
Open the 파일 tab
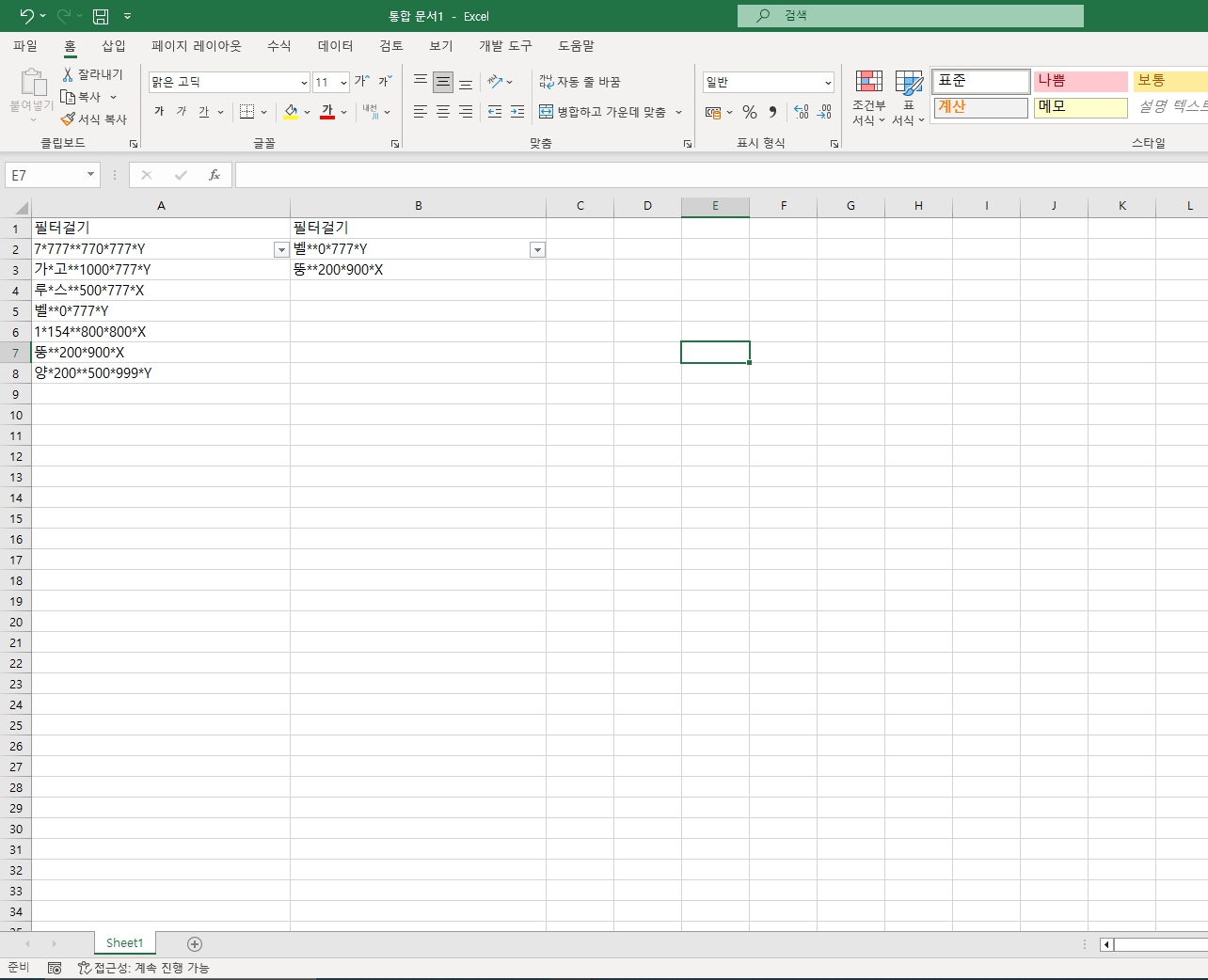(x=25, y=45)
